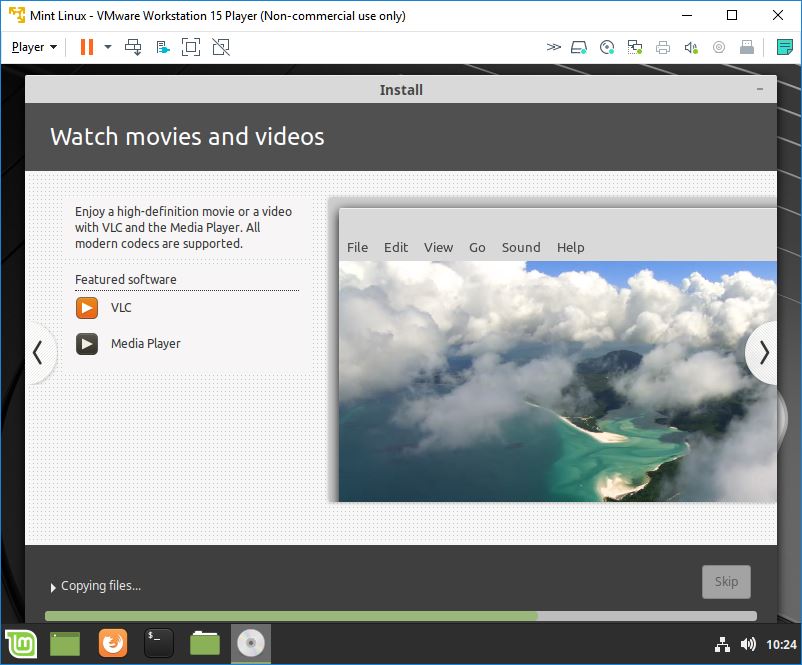The image size is (802, 665).
Task: Click the Show Desktop panel icon
Action: [x=65, y=644]
